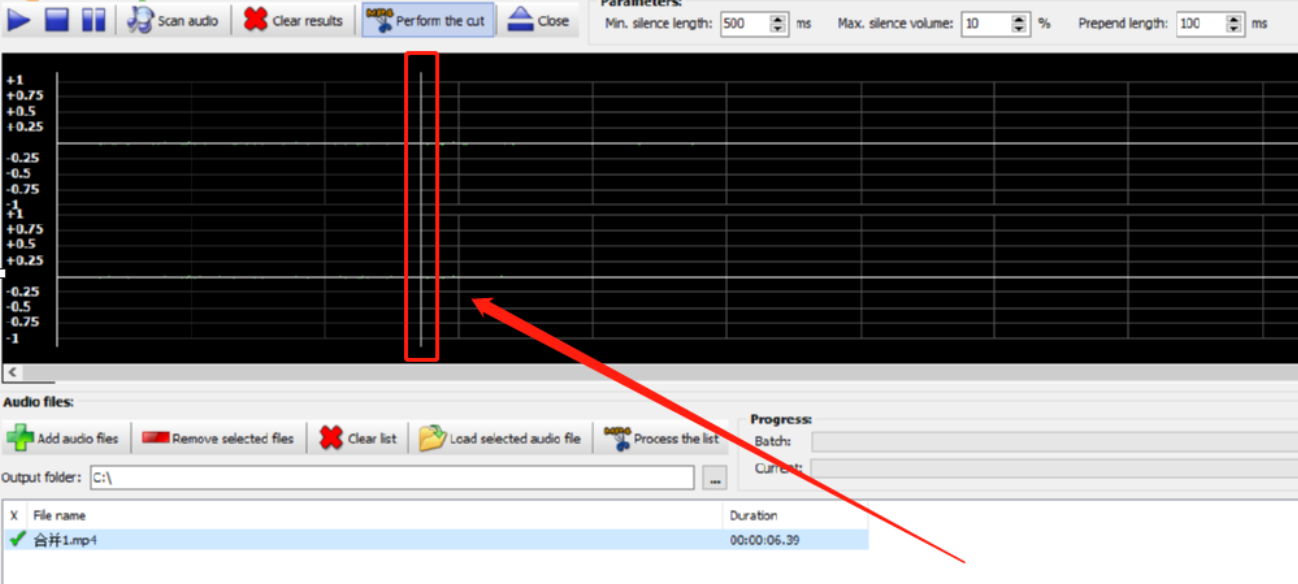Screen dimensions: 1298x584
Task: Click the Max. silence volume input field
Action: [986, 23]
